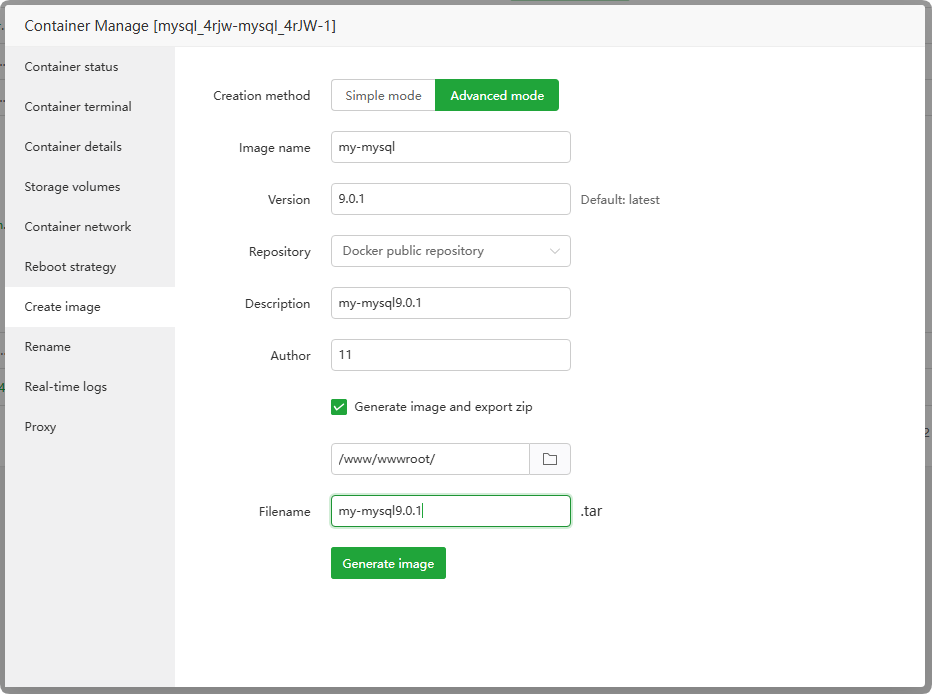Click the folder browse icon
Screen dimensions: 932x694
[x=550, y=459]
